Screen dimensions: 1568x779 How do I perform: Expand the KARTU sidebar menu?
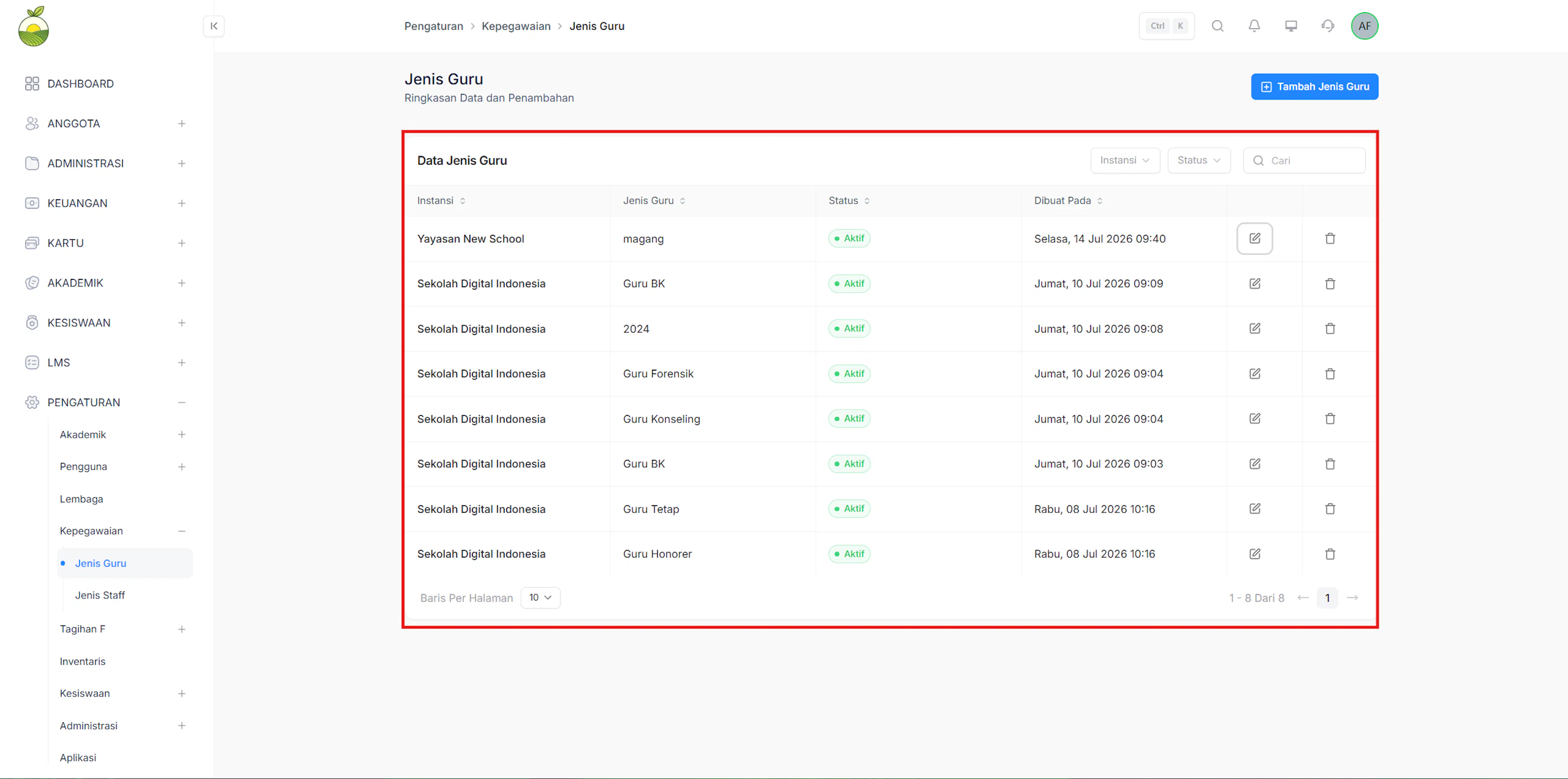181,243
